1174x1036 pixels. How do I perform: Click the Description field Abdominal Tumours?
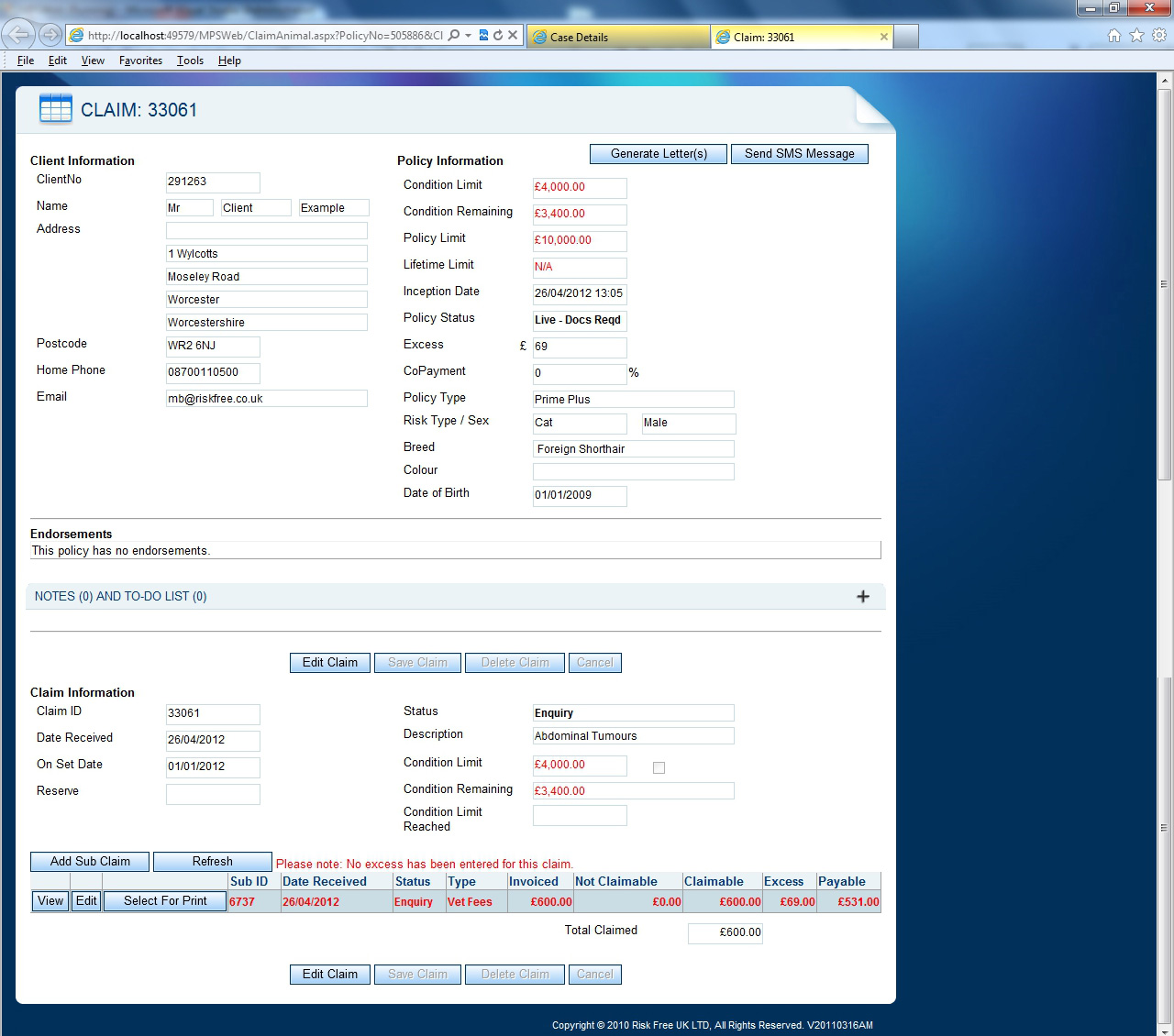[634, 736]
